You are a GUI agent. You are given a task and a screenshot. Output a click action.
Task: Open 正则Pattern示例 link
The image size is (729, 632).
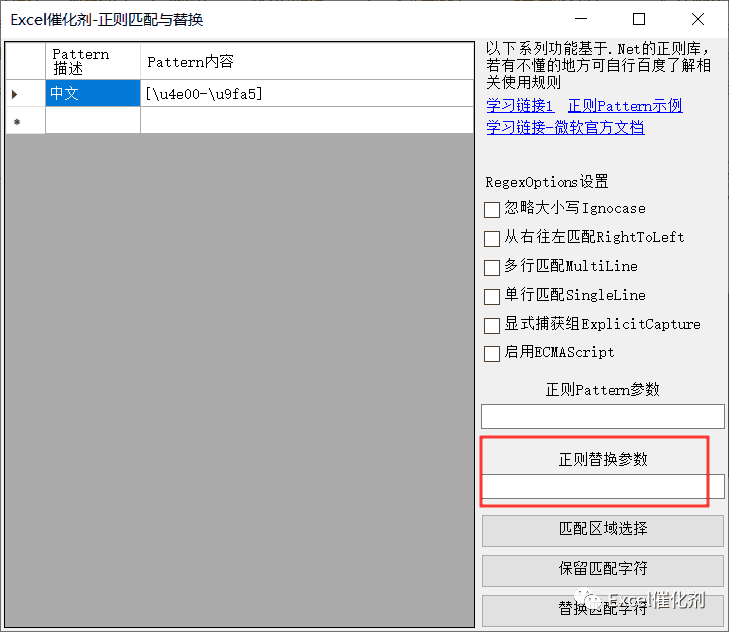pos(625,106)
